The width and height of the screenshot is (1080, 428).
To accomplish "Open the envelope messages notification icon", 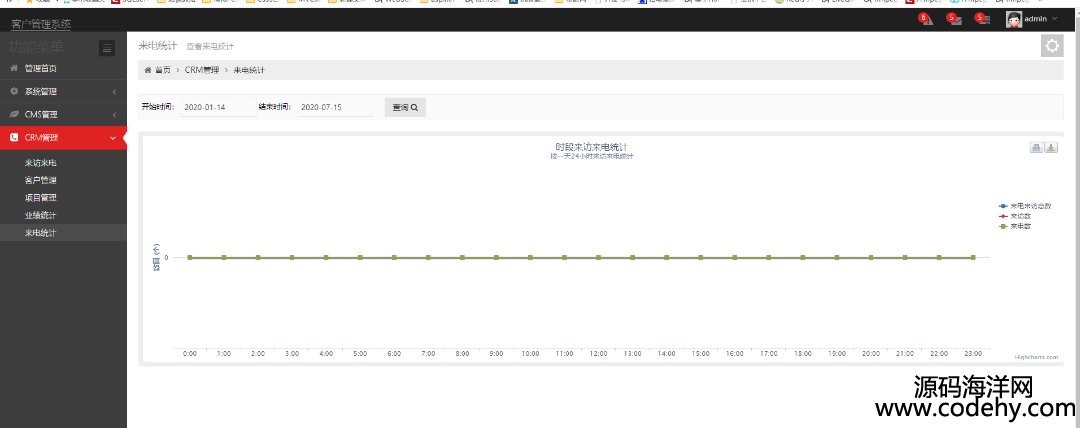I will [954, 19].
